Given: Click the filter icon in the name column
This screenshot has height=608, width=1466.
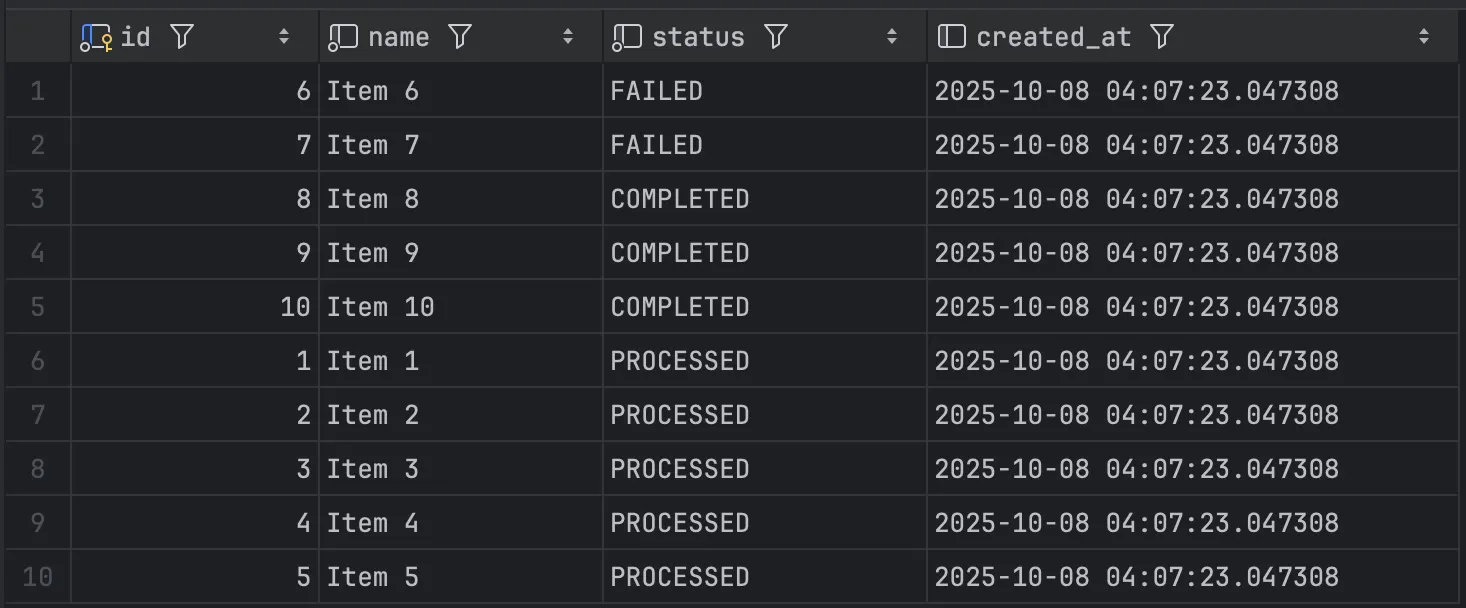Looking at the screenshot, I should [459, 37].
